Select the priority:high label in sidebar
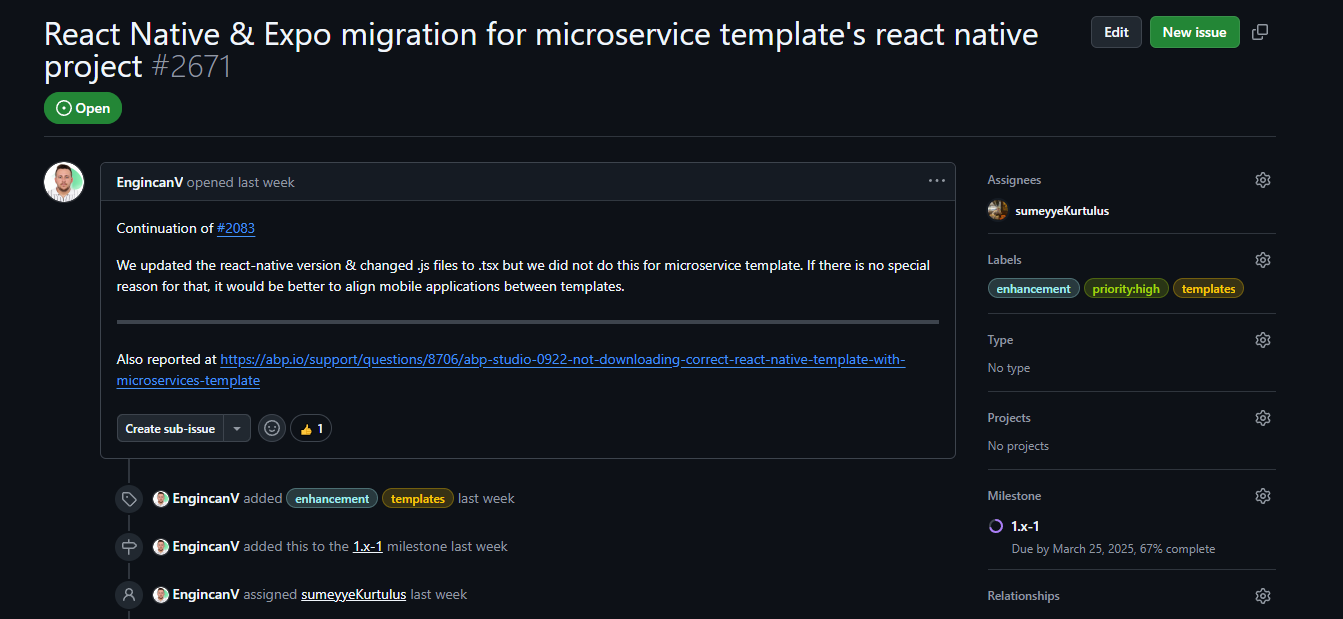This screenshot has height=619, width=1343. (x=1126, y=289)
